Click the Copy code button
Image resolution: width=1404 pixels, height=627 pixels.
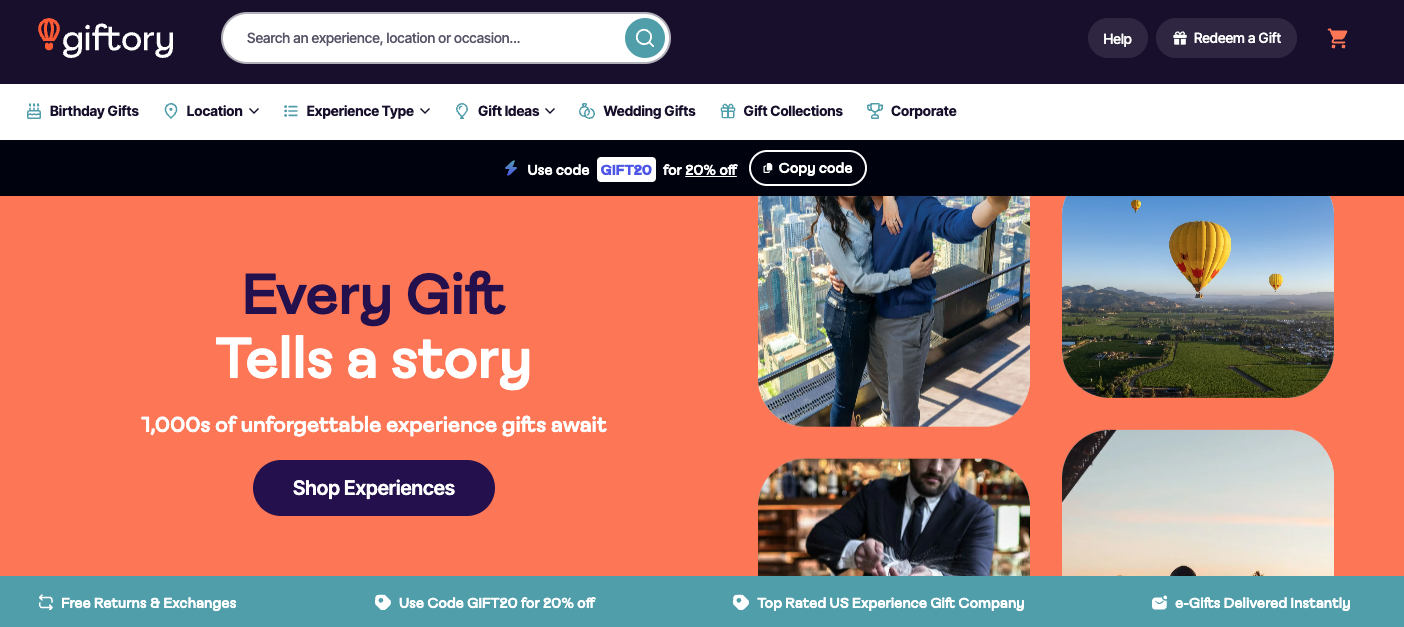[x=808, y=168]
